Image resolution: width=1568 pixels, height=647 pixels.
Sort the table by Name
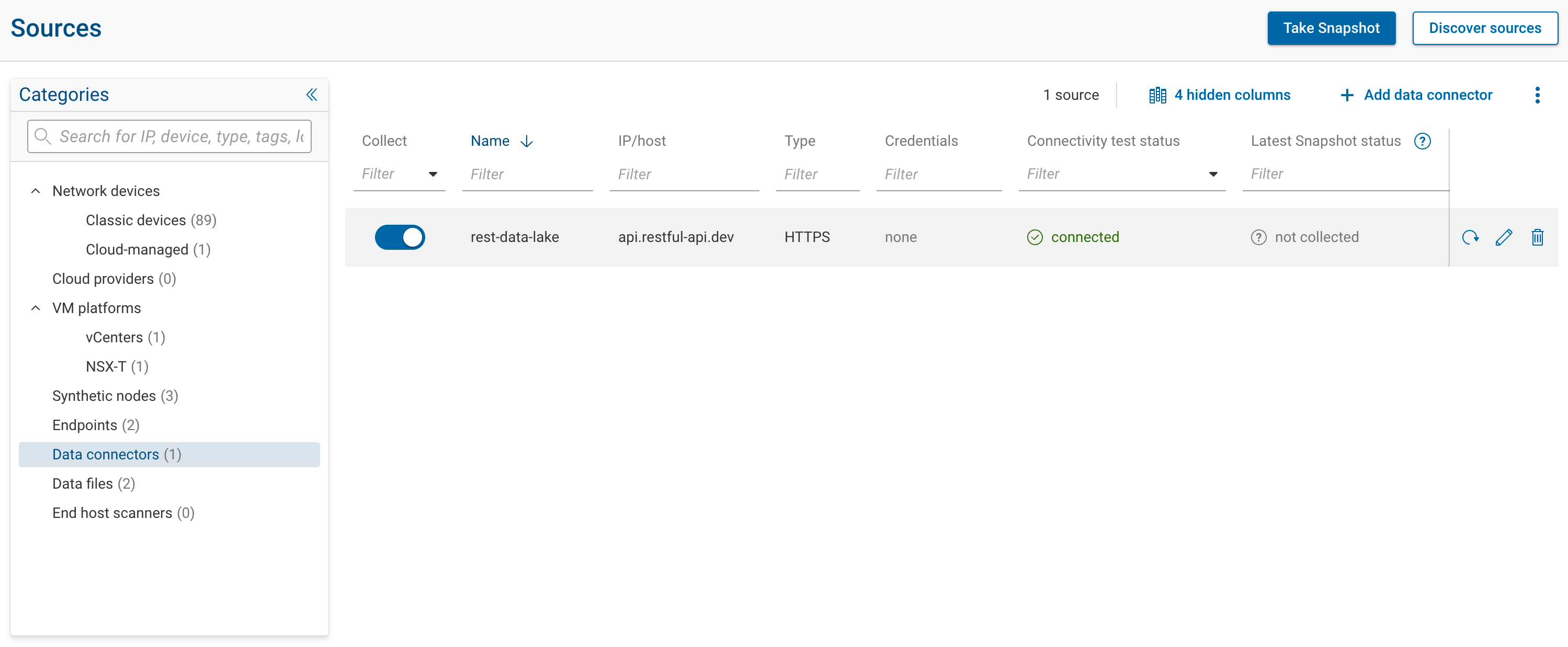pos(490,141)
